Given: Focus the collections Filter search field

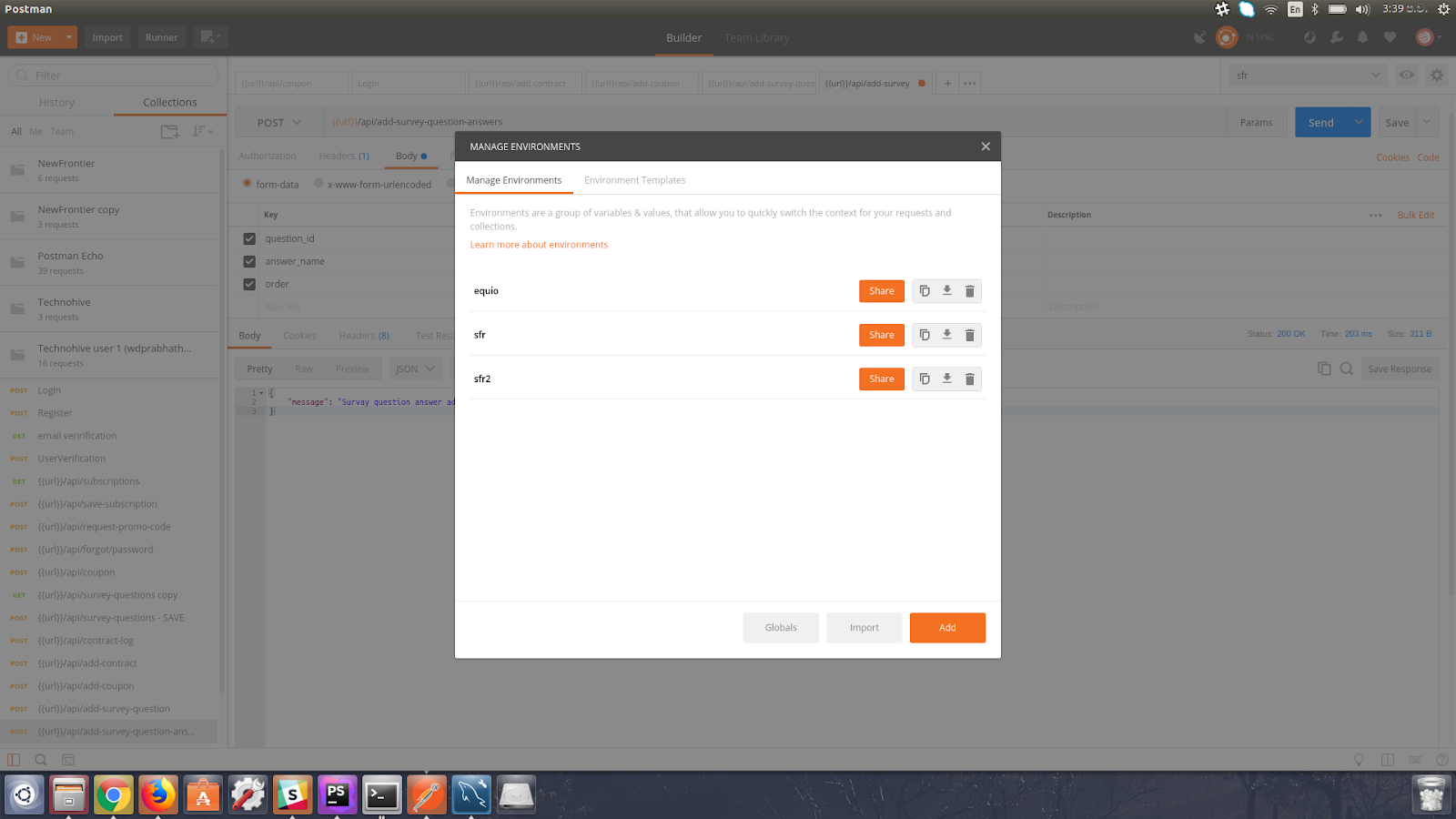Looking at the screenshot, I should [x=112, y=75].
